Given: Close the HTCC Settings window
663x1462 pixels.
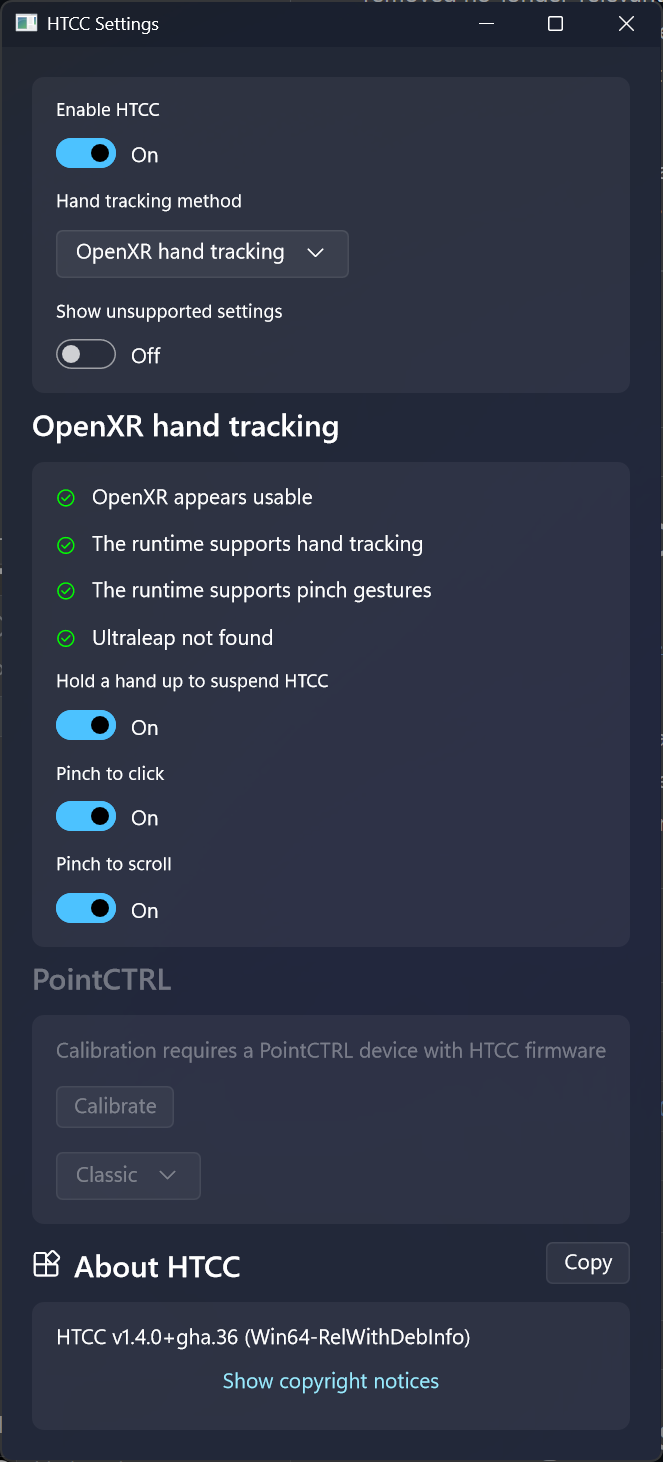Looking at the screenshot, I should click(627, 23).
